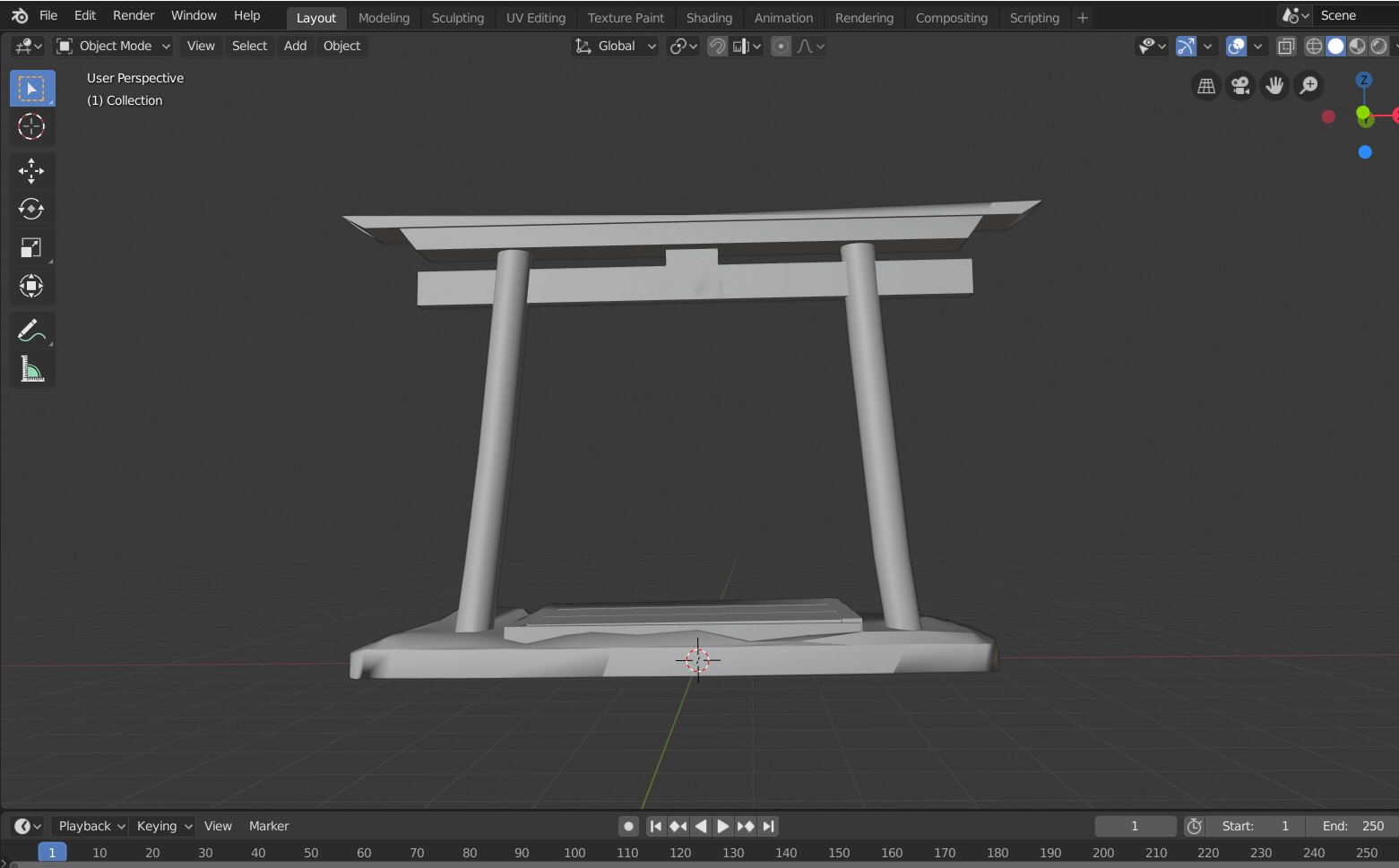Screen dimensions: 1399x868
Task: Open the timeline Marker menu
Action: pyautogui.click(x=269, y=826)
